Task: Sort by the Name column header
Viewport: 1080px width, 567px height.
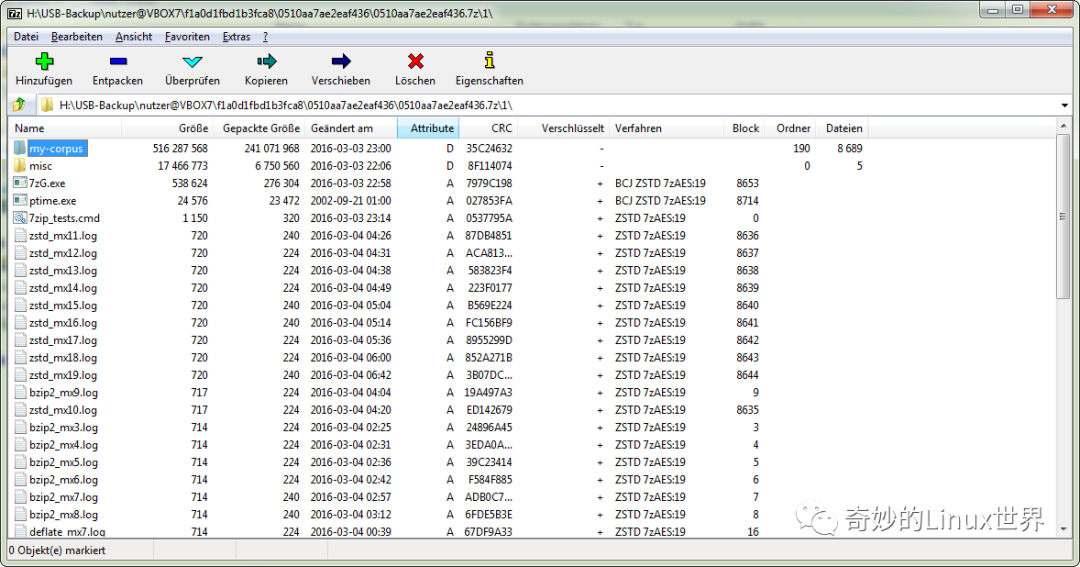Action: (65, 128)
